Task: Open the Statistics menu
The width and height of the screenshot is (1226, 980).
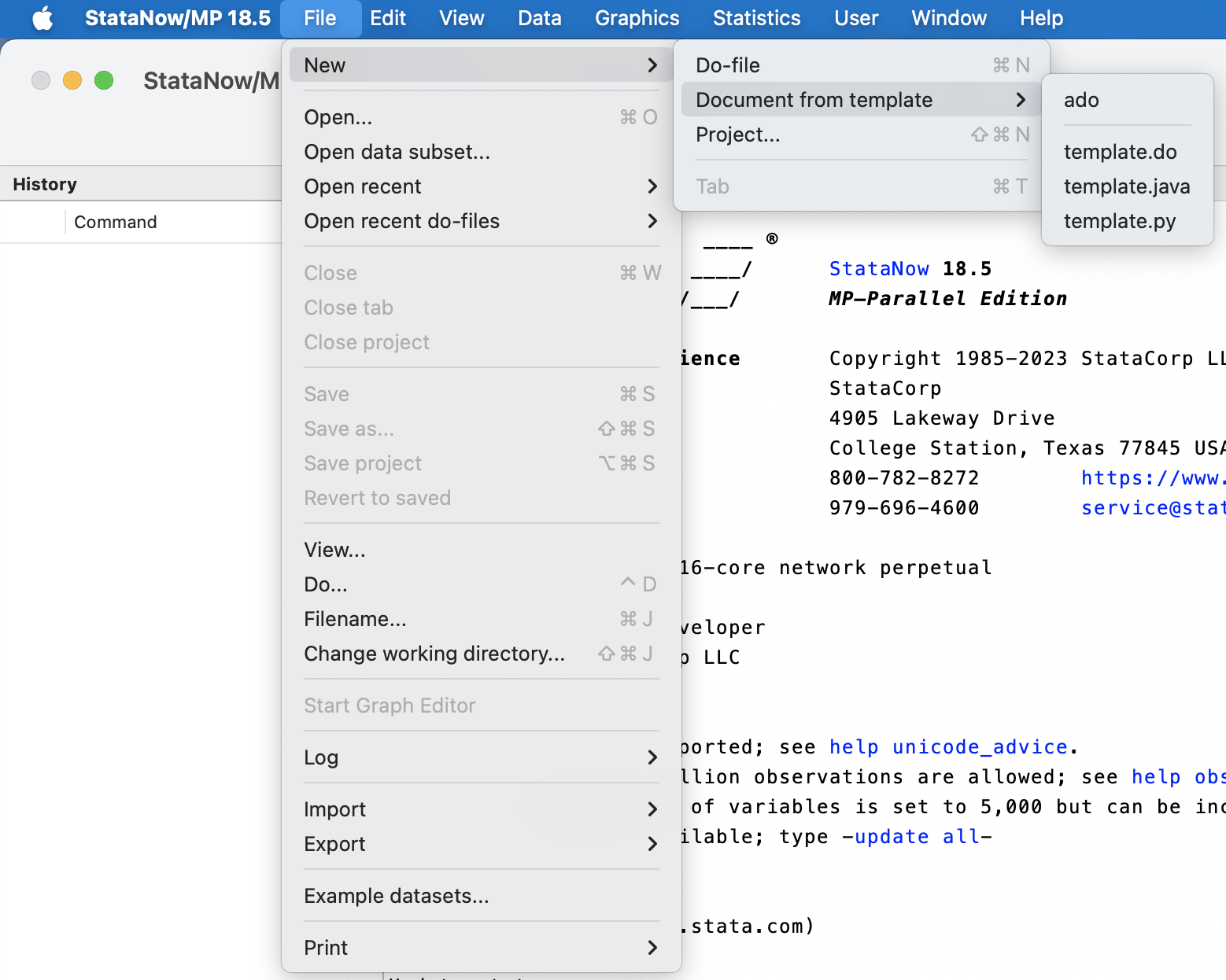Action: (x=757, y=18)
